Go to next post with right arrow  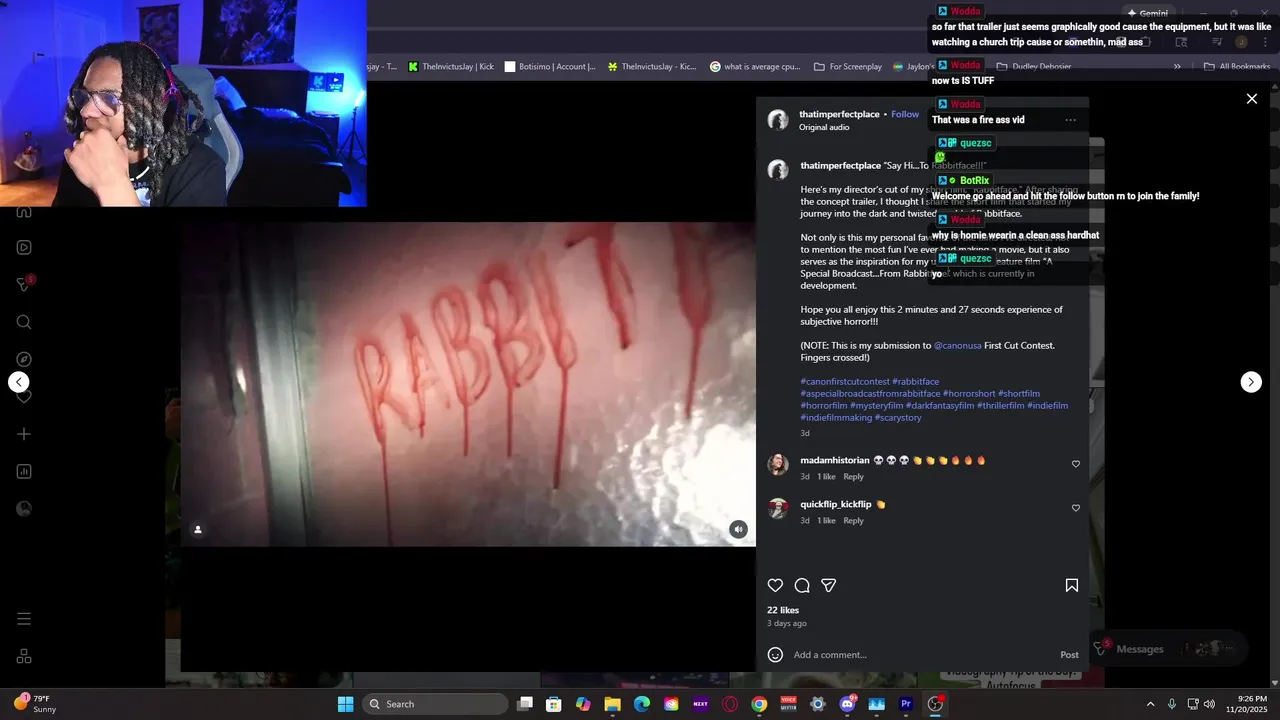coord(1251,382)
